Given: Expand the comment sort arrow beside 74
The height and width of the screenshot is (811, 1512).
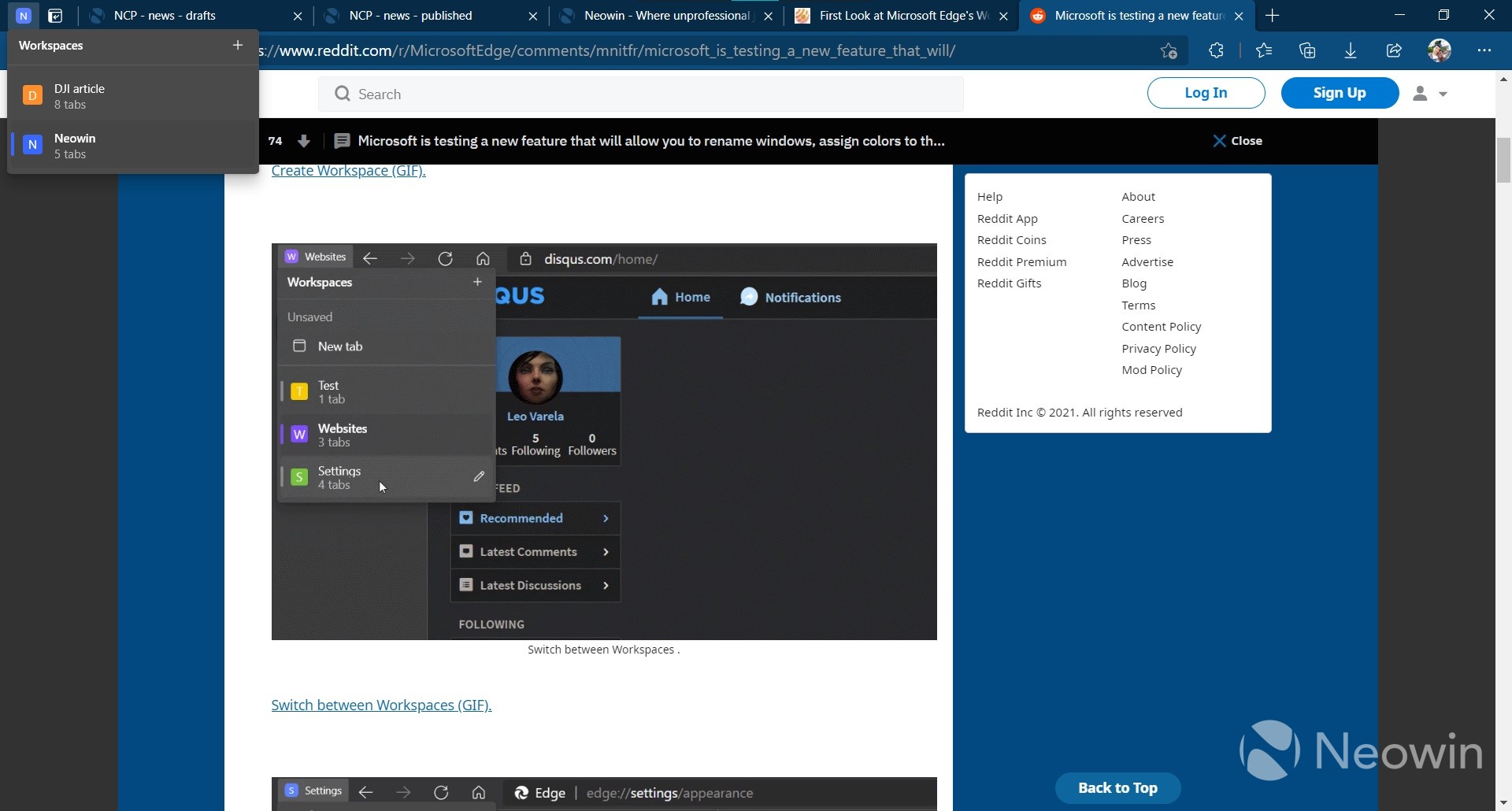Looking at the screenshot, I should 304,141.
